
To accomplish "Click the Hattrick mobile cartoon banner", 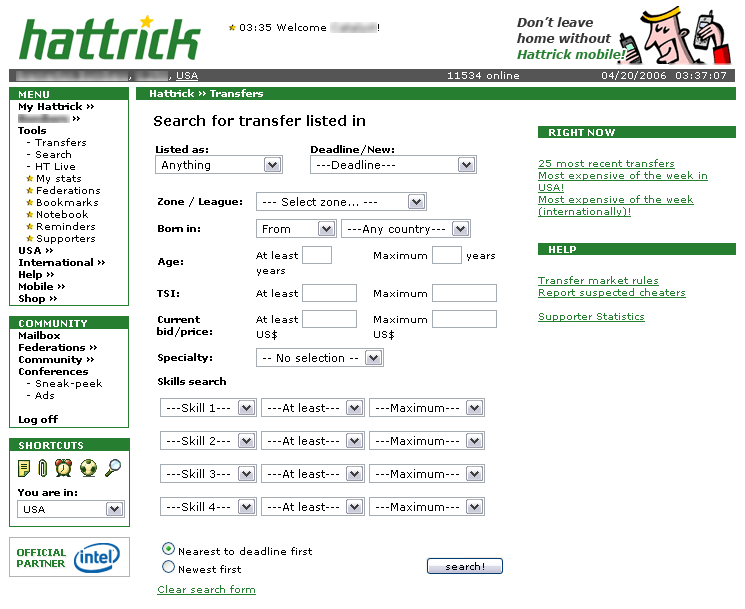I will pos(626,38).
